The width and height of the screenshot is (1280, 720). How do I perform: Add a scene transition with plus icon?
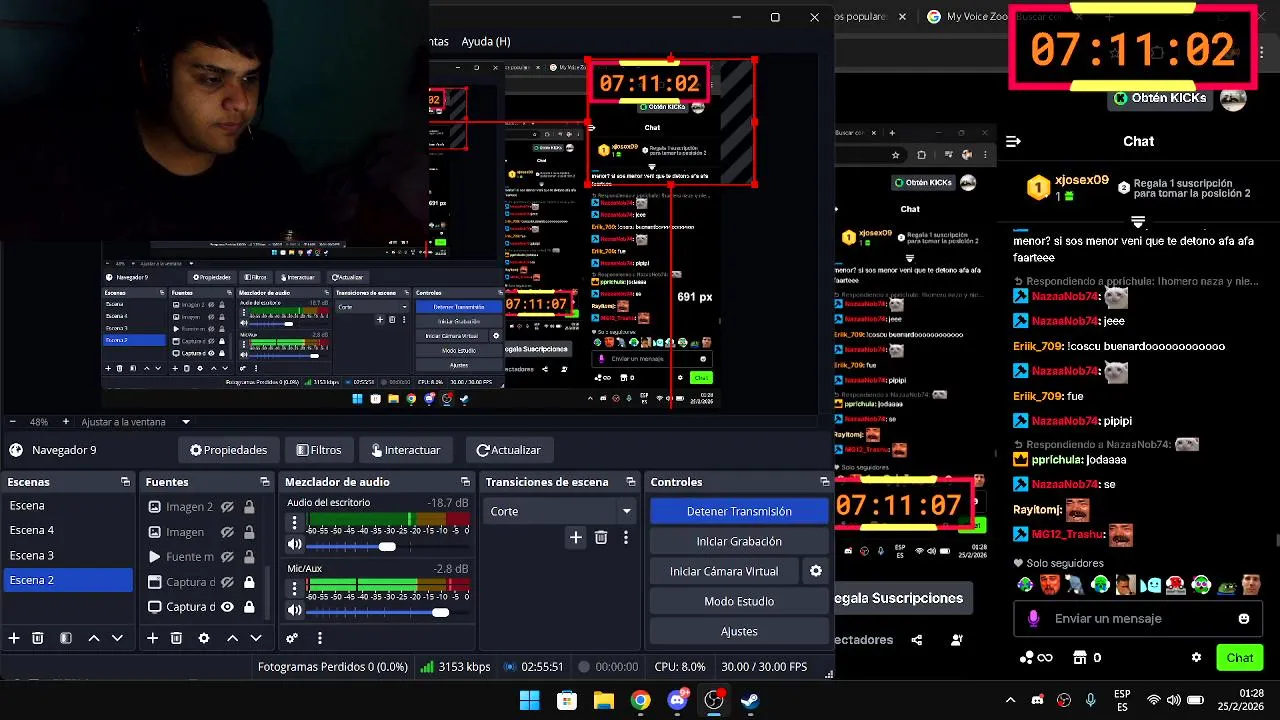coord(576,537)
